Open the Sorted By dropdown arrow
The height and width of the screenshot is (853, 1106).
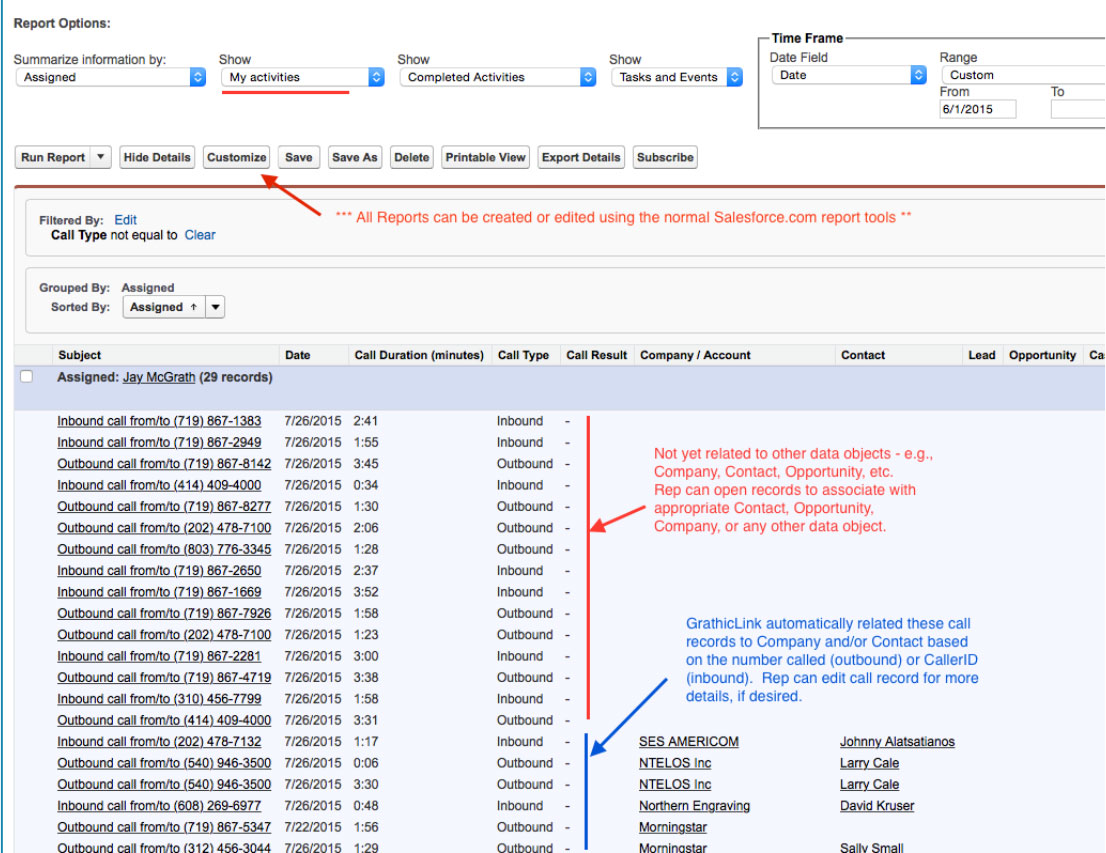click(x=215, y=307)
